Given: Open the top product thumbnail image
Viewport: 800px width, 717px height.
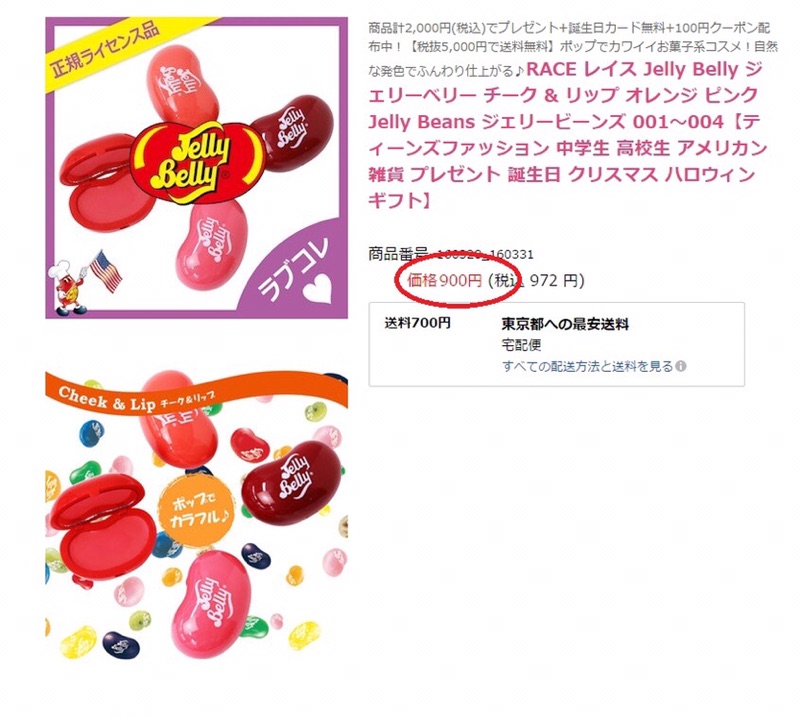Looking at the screenshot, I should pos(196,168).
